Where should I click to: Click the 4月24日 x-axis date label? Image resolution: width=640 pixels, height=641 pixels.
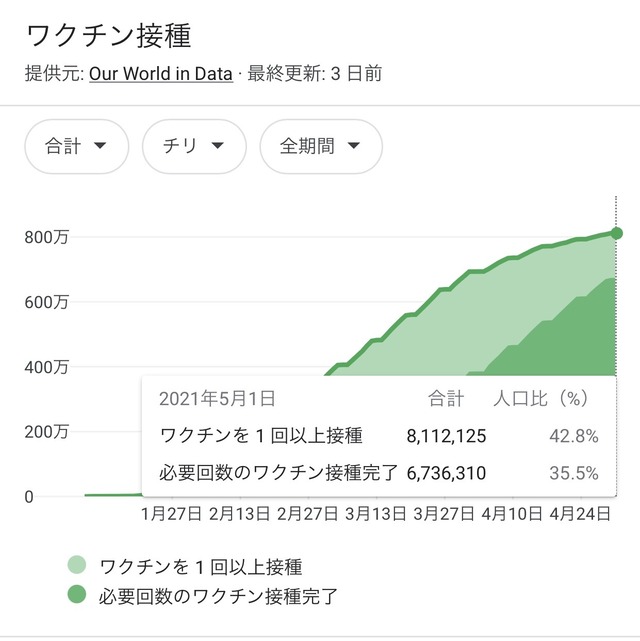pos(579,514)
